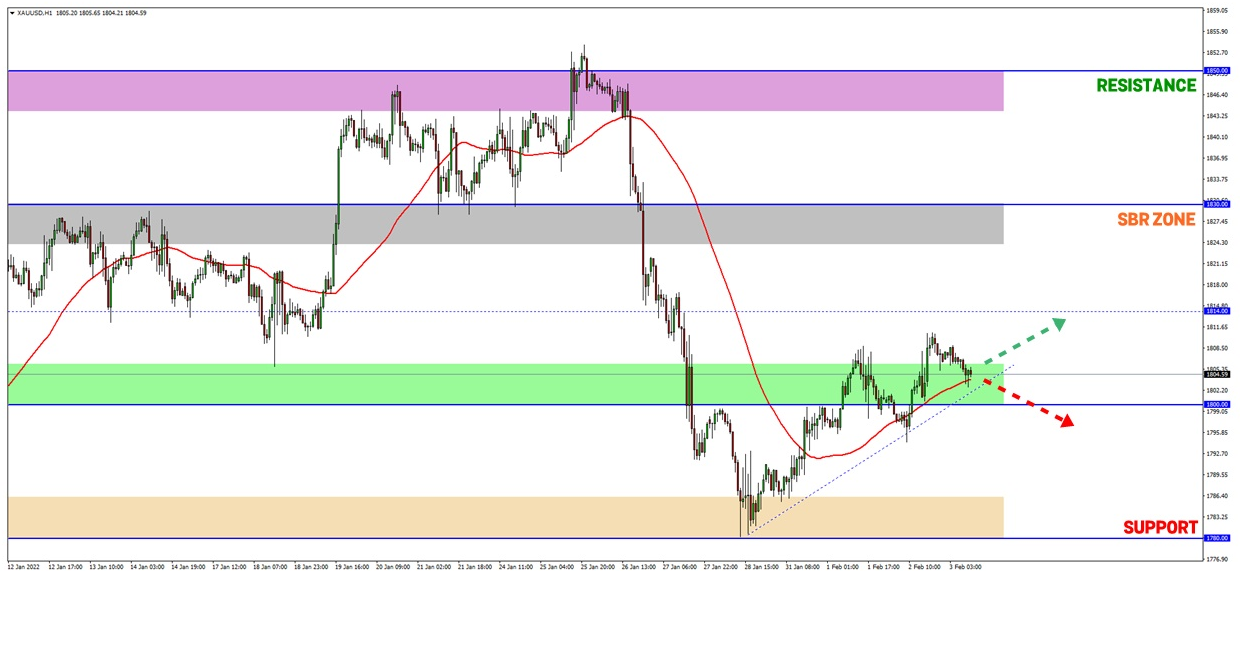This screenshot has width=1240, height=648.
Task: Click the red SUPPORT text label
Action: [1159, 527]
